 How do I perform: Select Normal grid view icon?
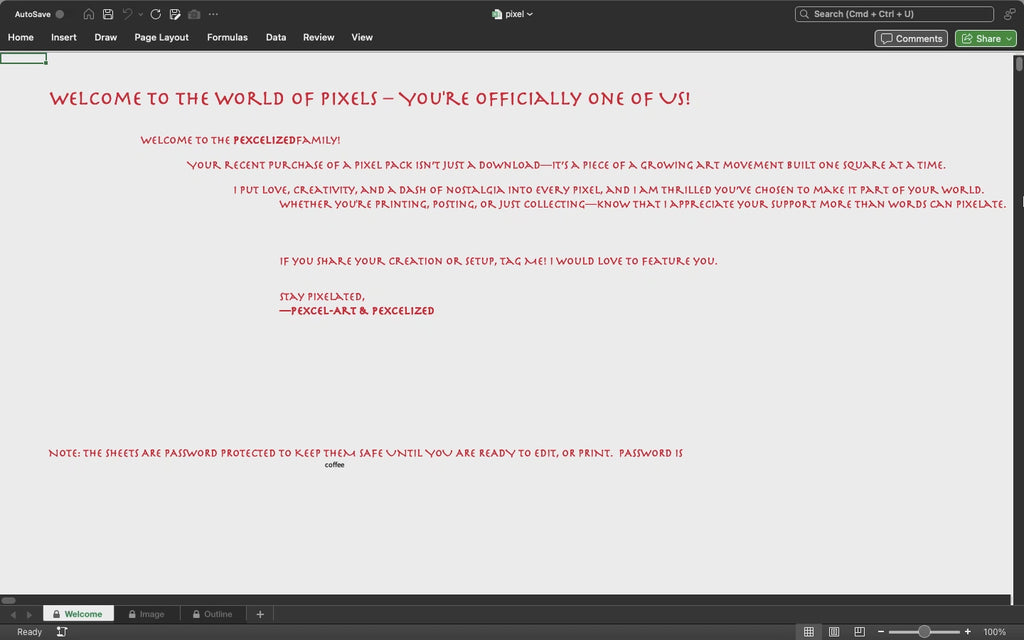(808, 632)
